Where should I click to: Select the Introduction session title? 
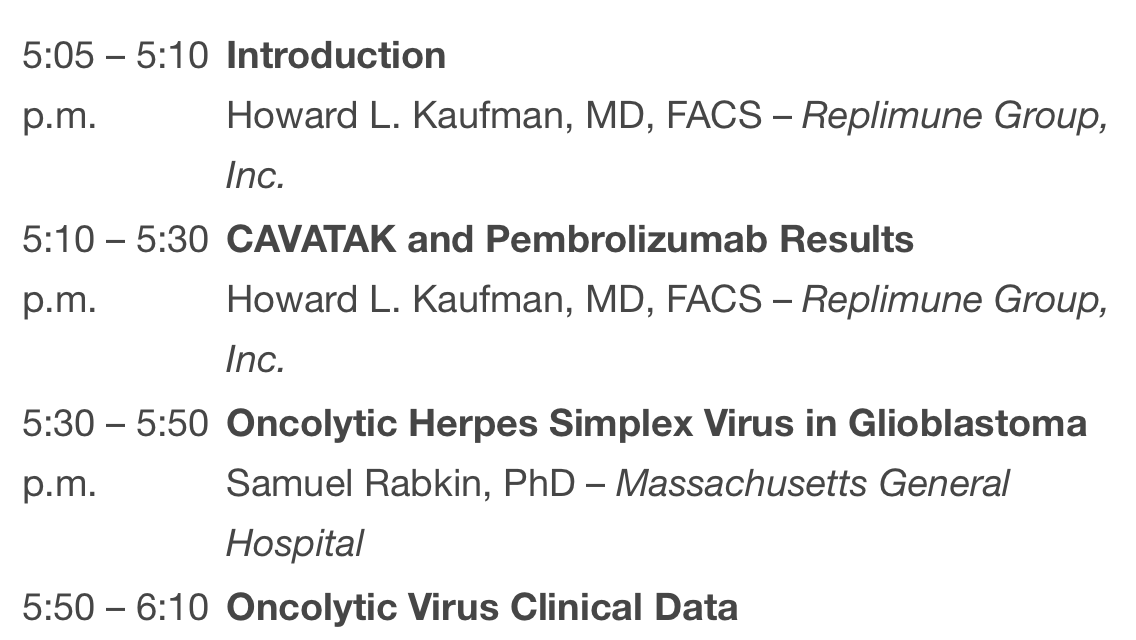tap(336, 56)
